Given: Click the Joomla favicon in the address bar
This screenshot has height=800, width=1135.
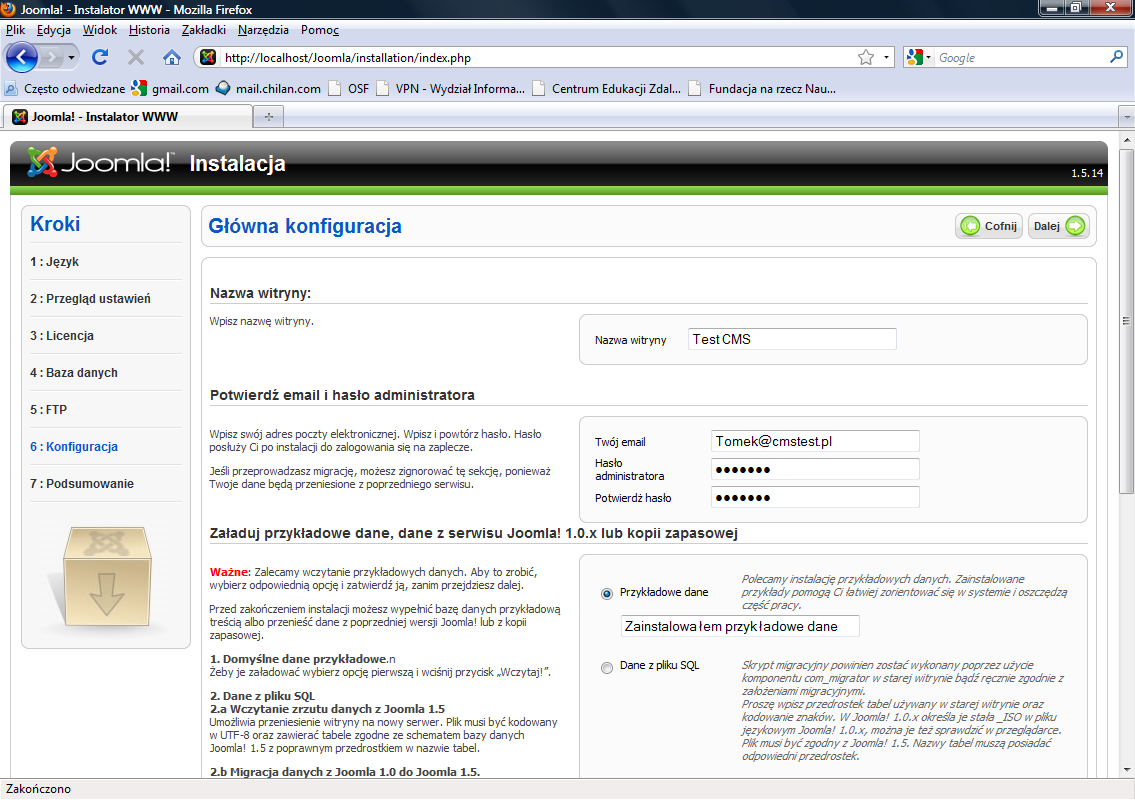Looking at the screenshot, I should pos(208,57).
